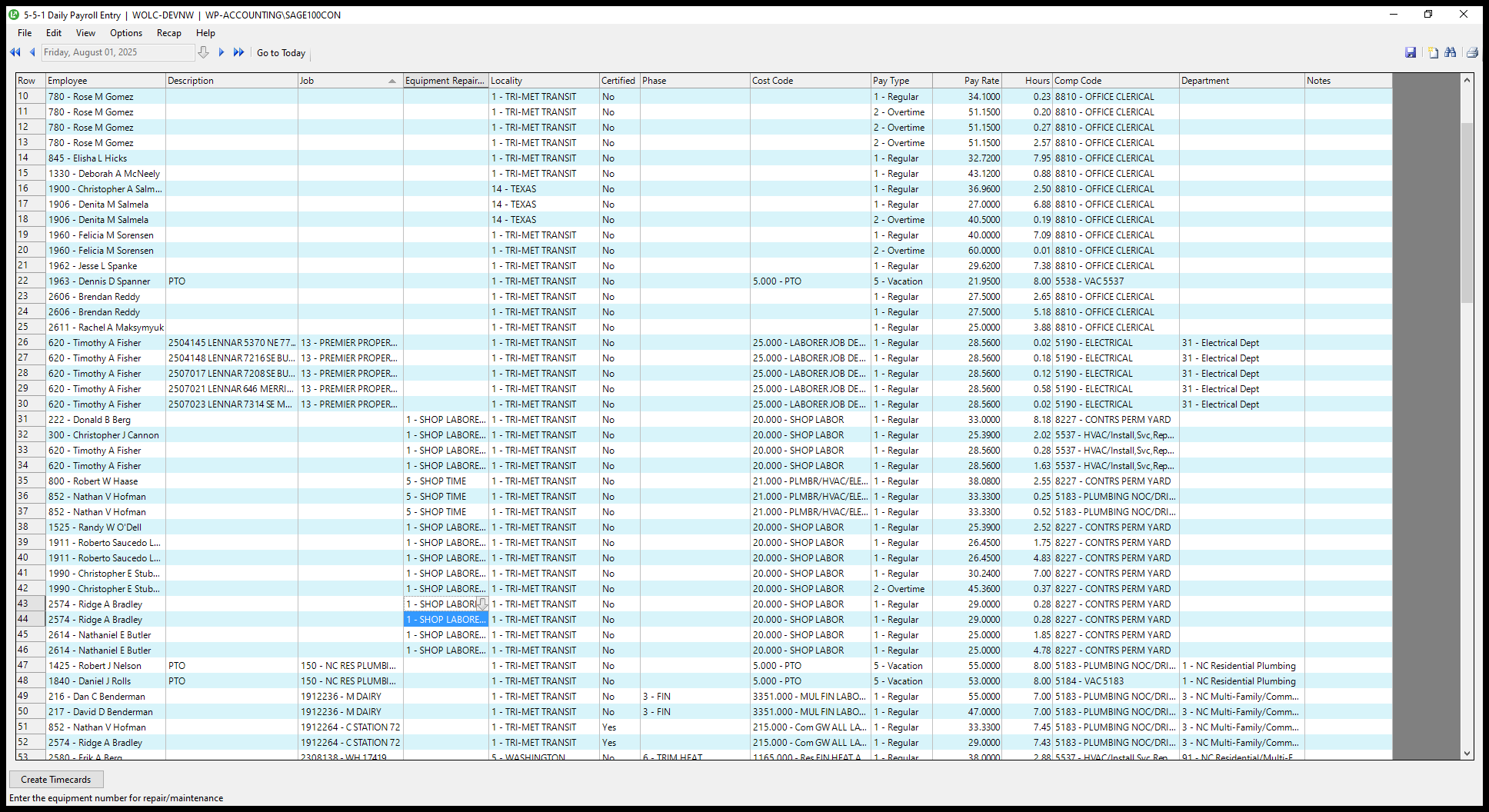Click the Pay Rate column header
Image resolution: width=1489 pixels, height=812 pixels.
tap(967, 81)
